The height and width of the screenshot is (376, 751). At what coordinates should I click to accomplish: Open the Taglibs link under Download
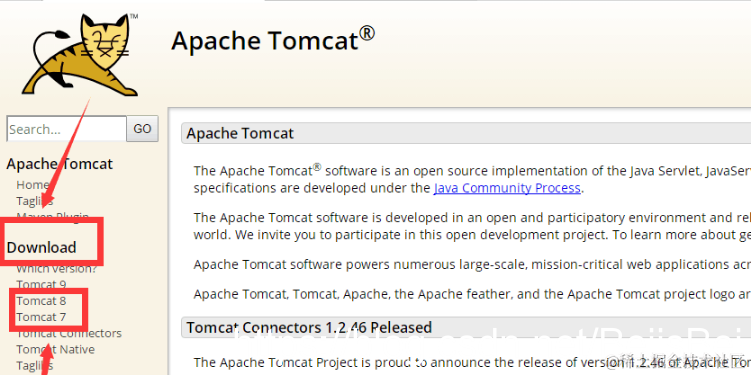34,366
